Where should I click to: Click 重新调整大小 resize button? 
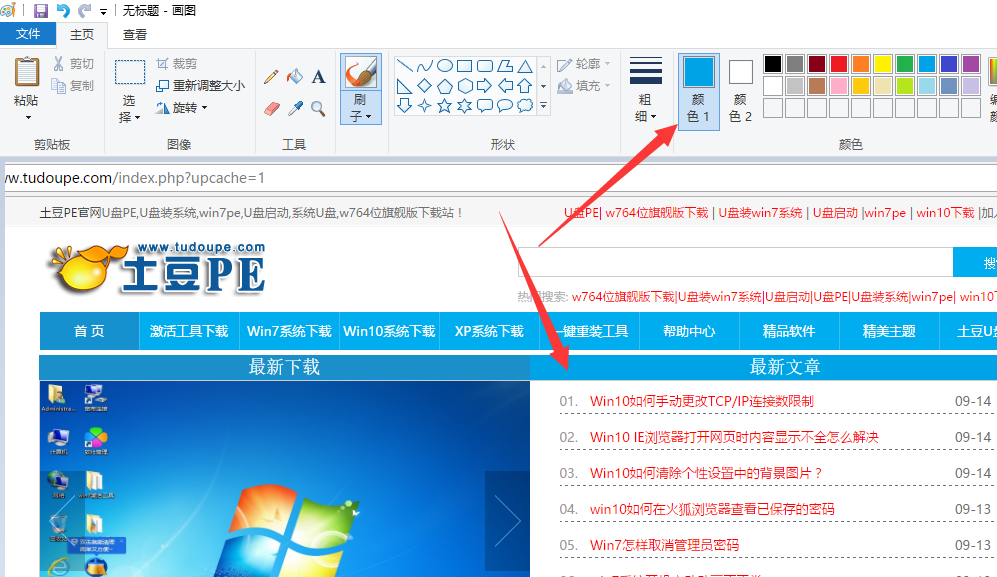200,85
